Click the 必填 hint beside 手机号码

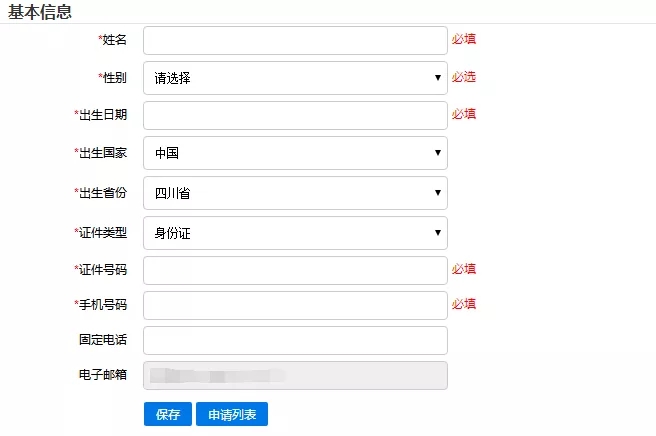[464, 304]
